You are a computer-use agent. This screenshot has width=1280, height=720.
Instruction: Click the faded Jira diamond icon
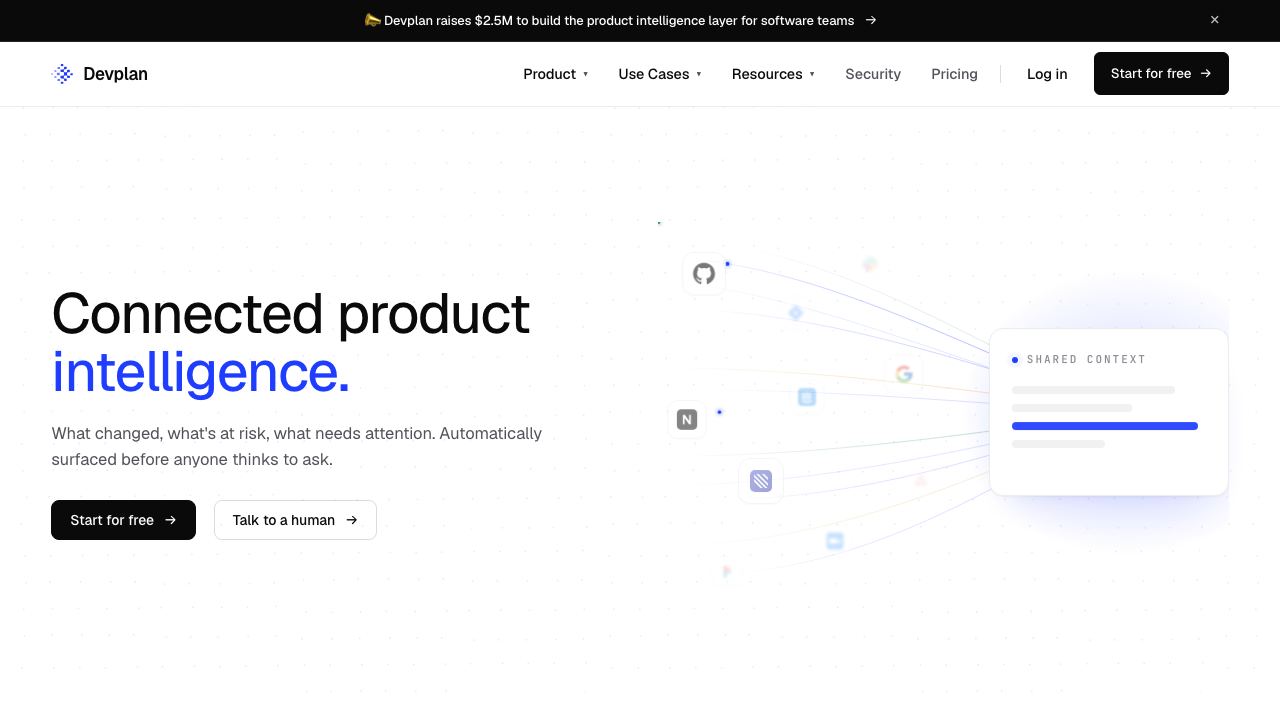(796, 313)
